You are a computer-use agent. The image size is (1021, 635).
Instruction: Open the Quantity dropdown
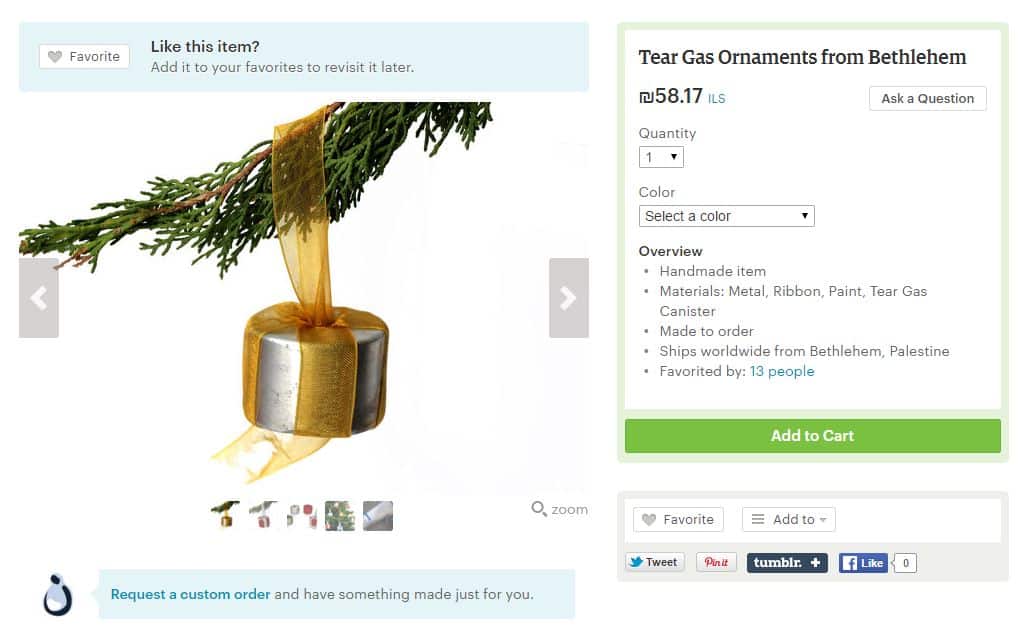[x=661, y=157]
